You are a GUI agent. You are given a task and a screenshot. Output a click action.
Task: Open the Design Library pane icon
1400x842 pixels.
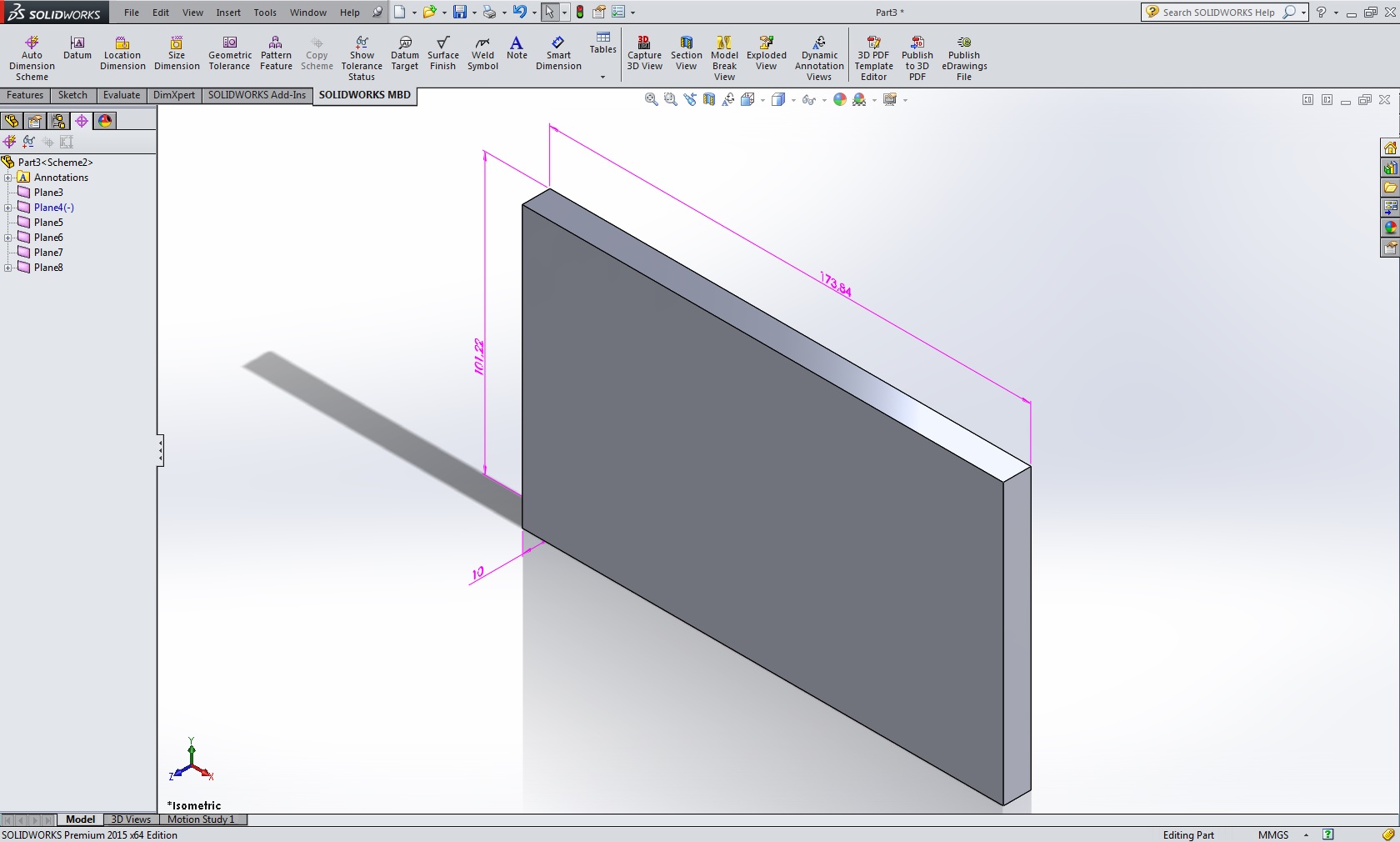pos(1390,168)
